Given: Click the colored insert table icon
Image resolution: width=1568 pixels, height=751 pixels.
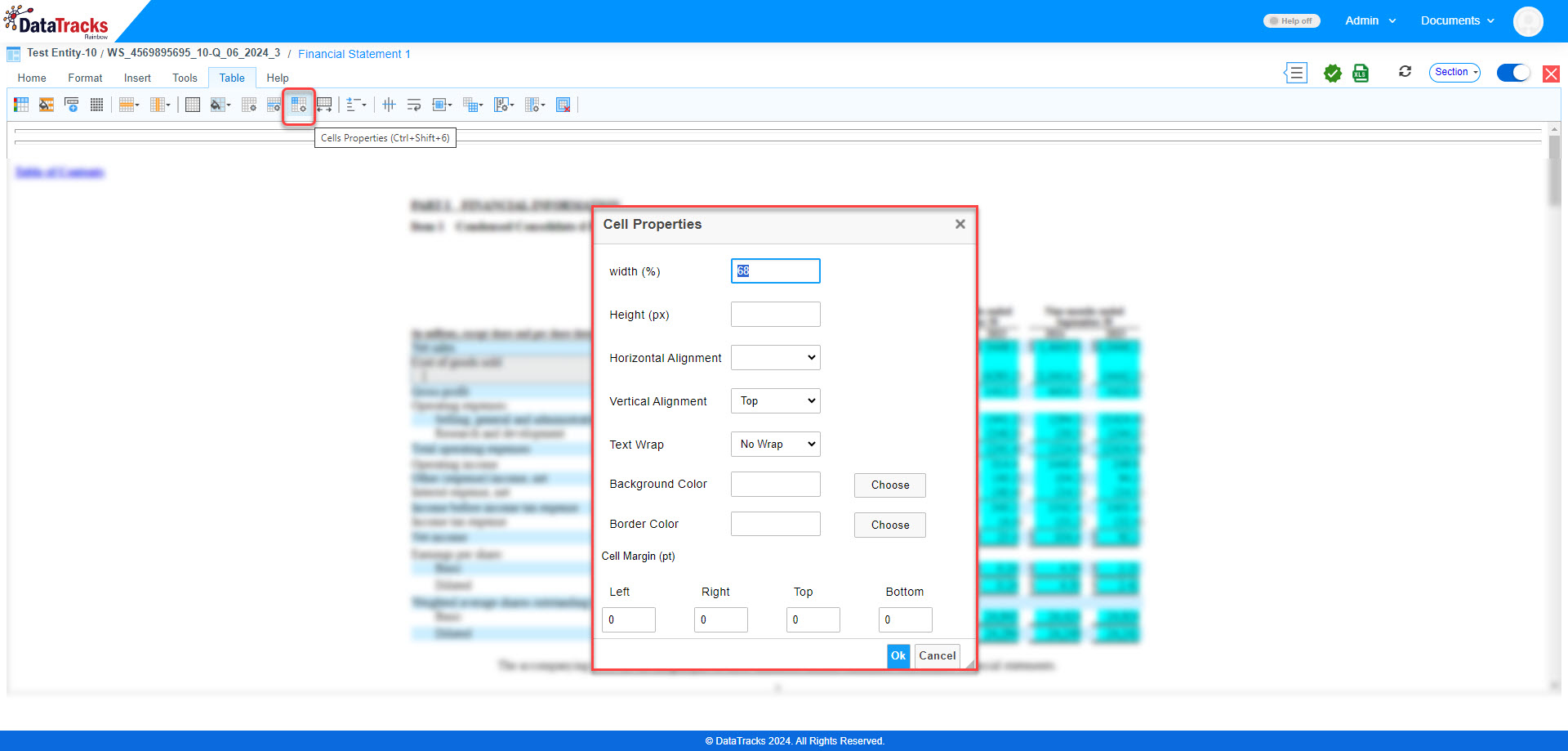Looking at the screenshot, I should tap(21, 105).
